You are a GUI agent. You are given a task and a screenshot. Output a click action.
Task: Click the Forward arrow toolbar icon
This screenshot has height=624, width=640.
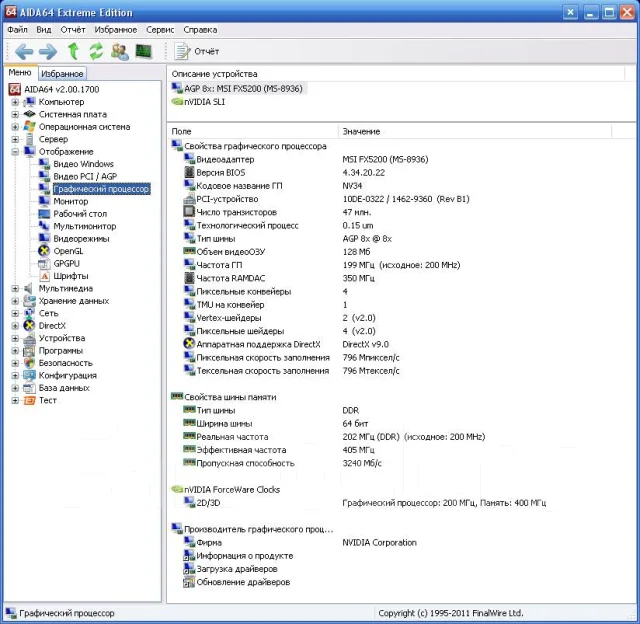coord(48,51)
